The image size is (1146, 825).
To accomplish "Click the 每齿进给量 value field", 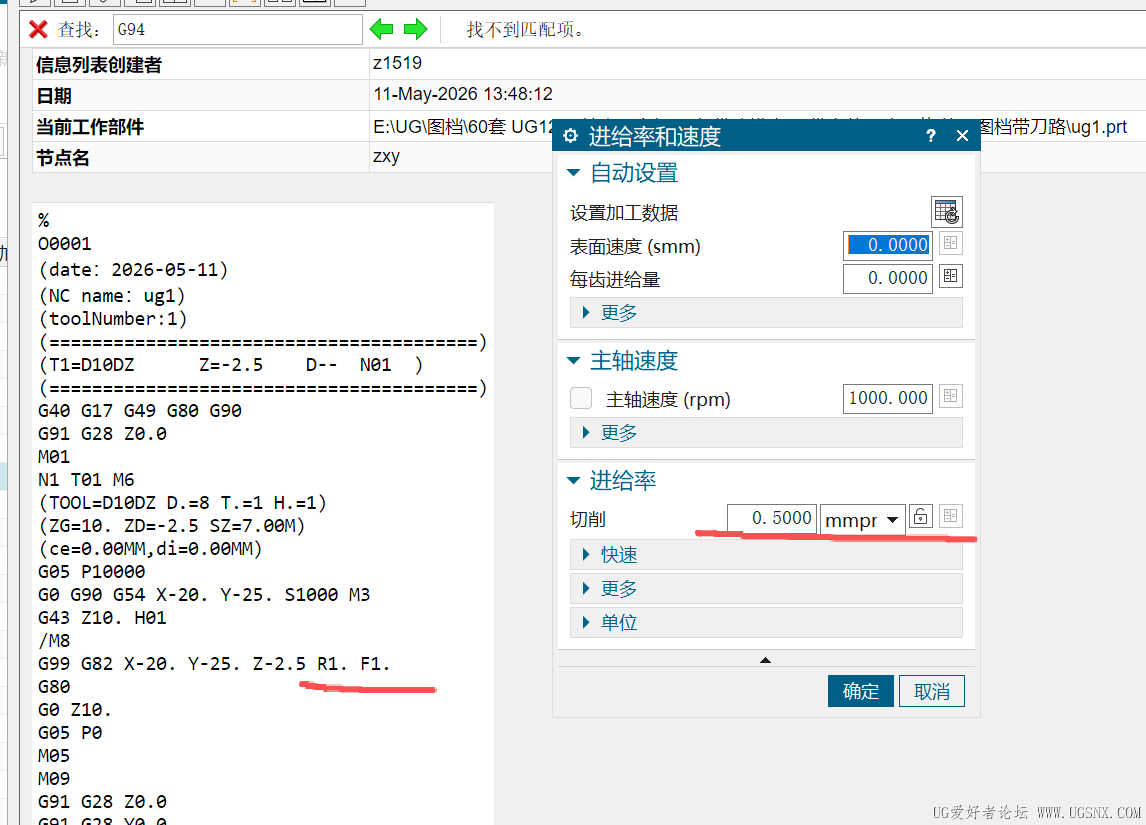I will (888, 278).
